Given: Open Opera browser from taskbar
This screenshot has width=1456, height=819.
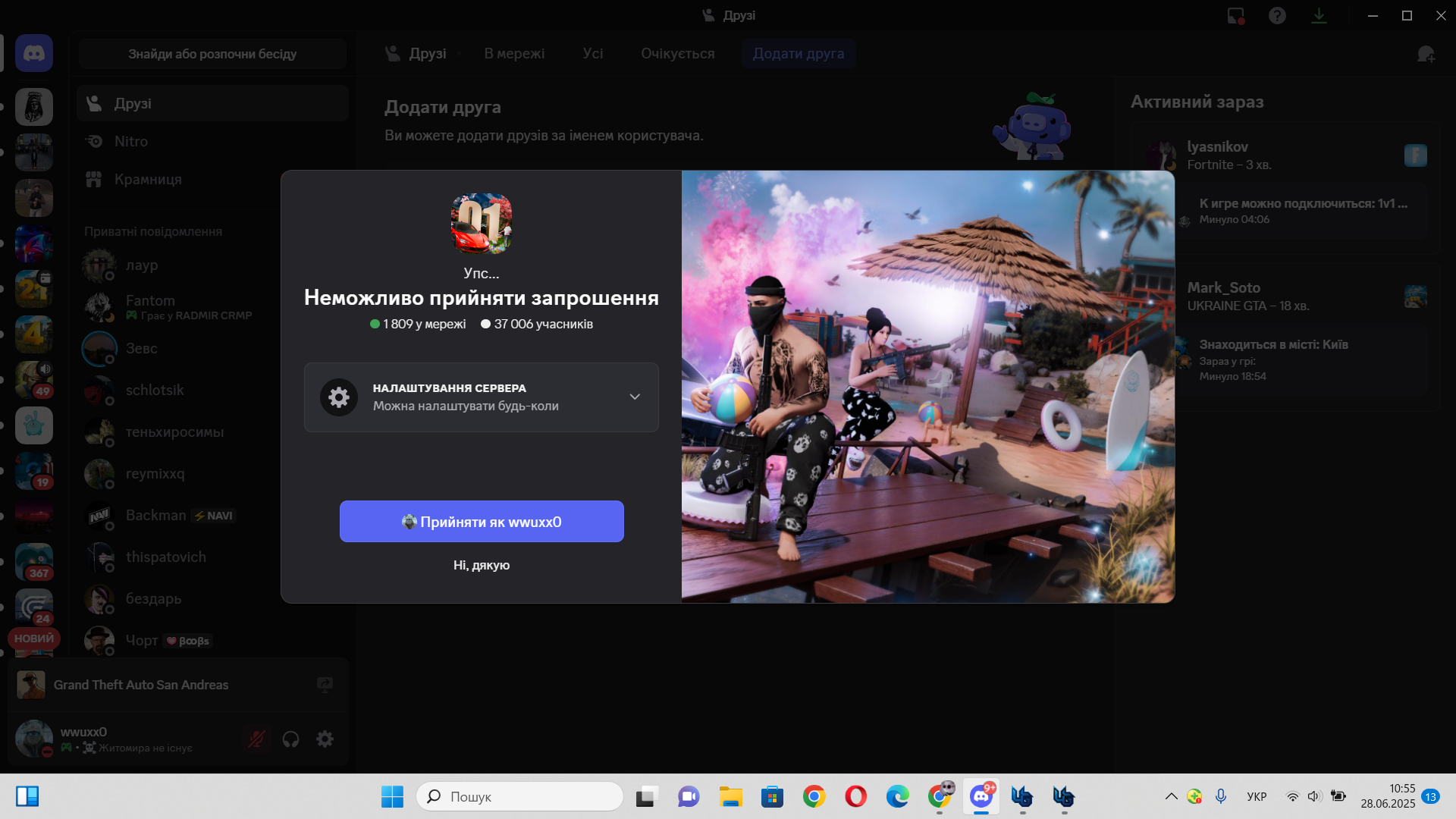Looking at the screenshot, I should click(856, 796).
